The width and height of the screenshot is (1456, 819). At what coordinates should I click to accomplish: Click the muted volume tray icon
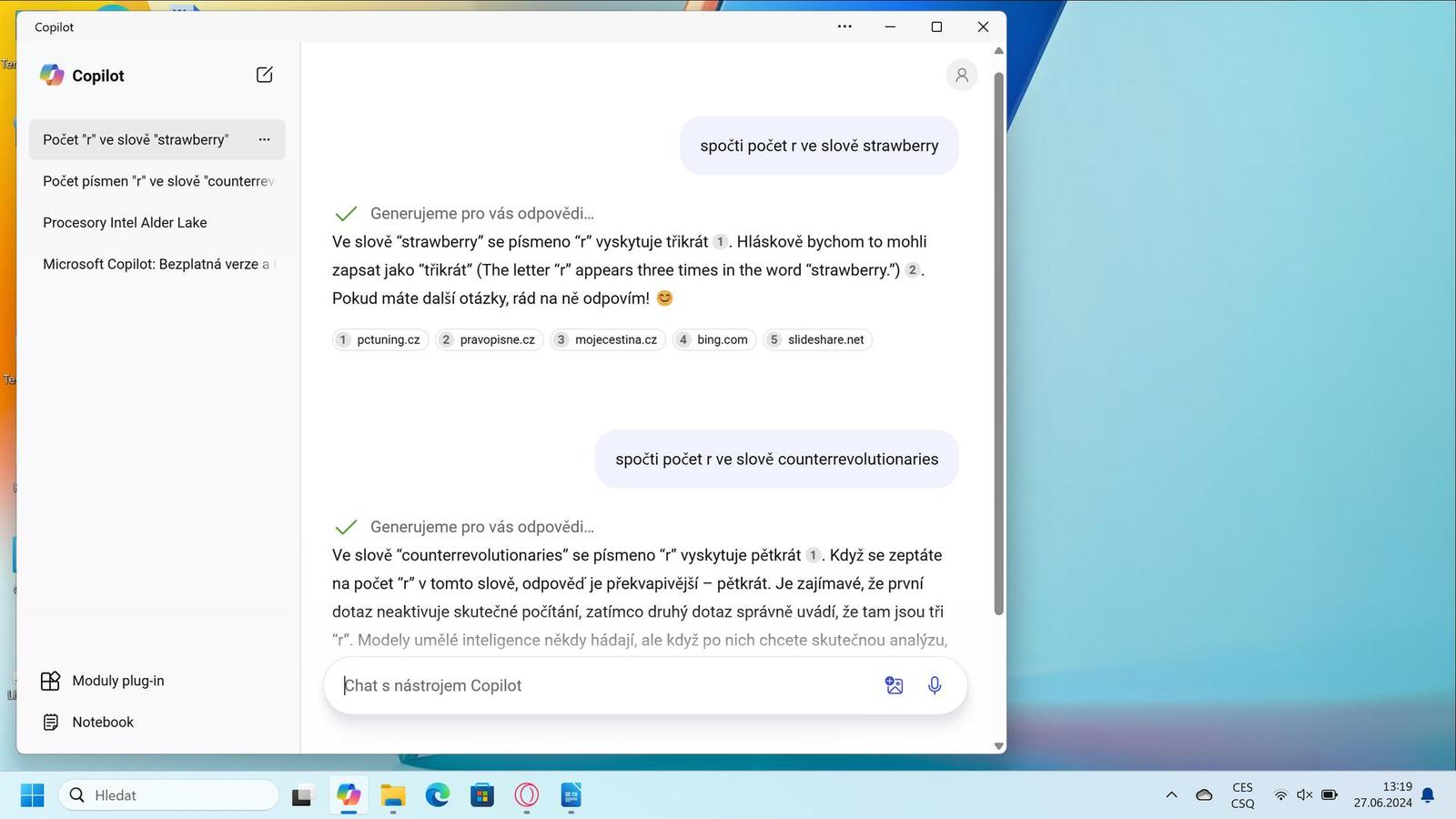[x=1304, y=795]
